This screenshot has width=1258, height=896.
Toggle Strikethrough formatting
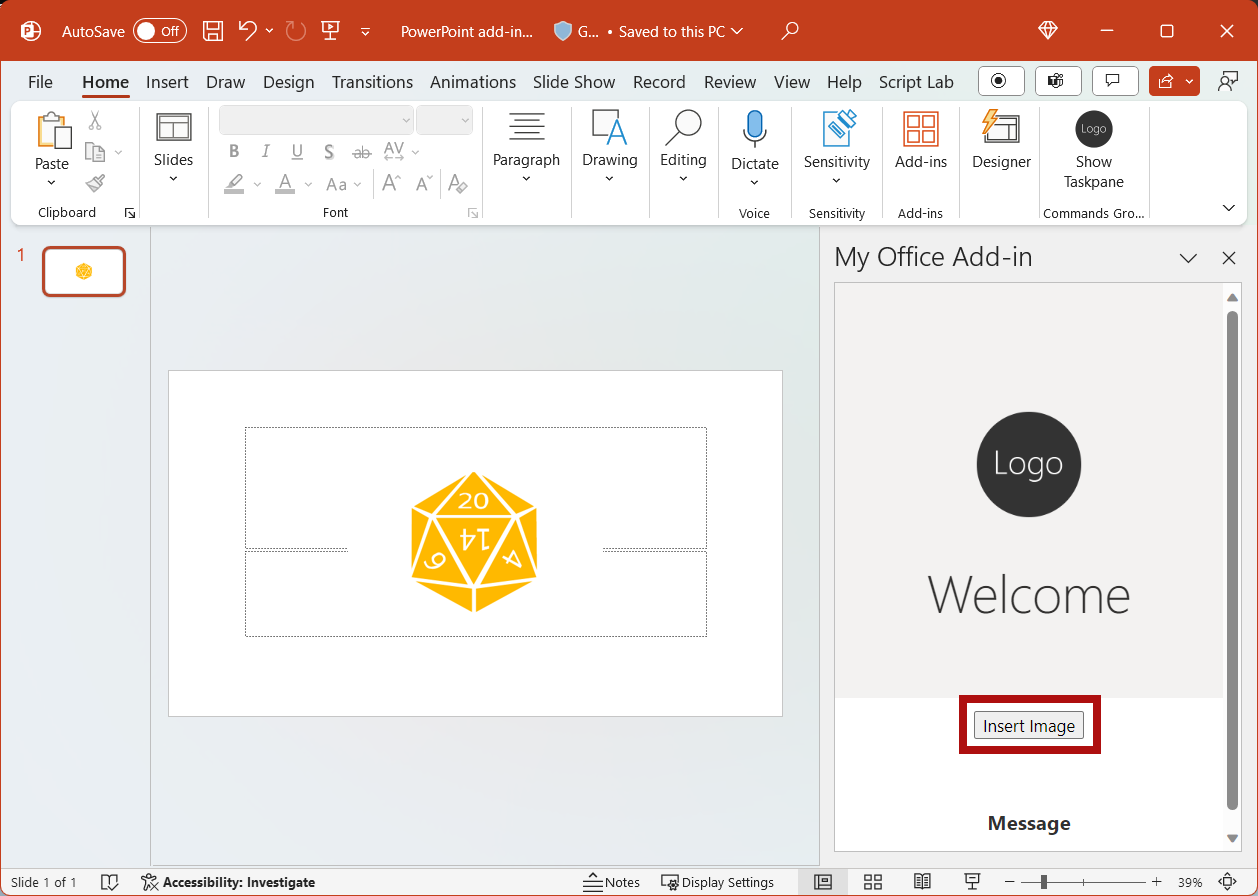(362, 152)
